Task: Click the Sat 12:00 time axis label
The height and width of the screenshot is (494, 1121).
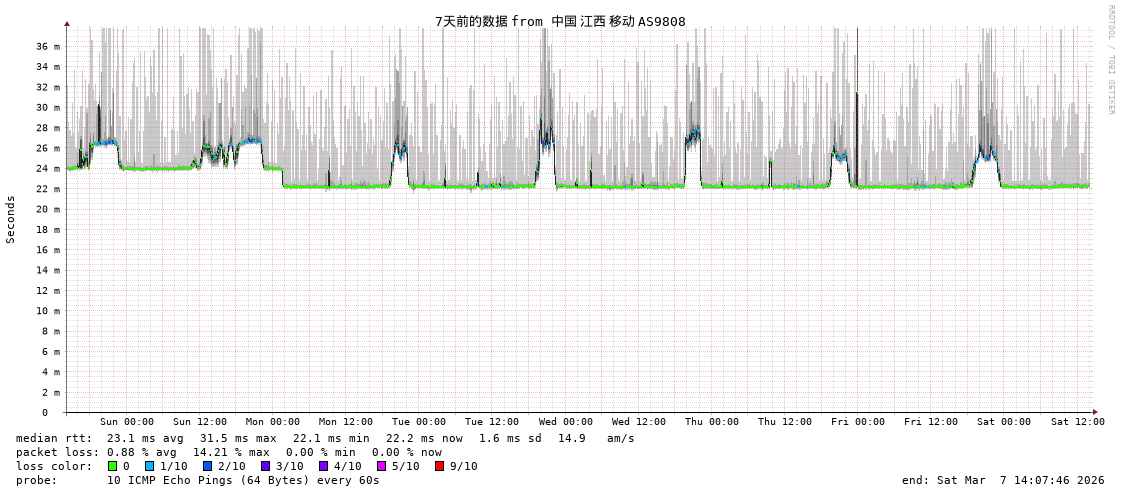Action: pos(1077,422)
